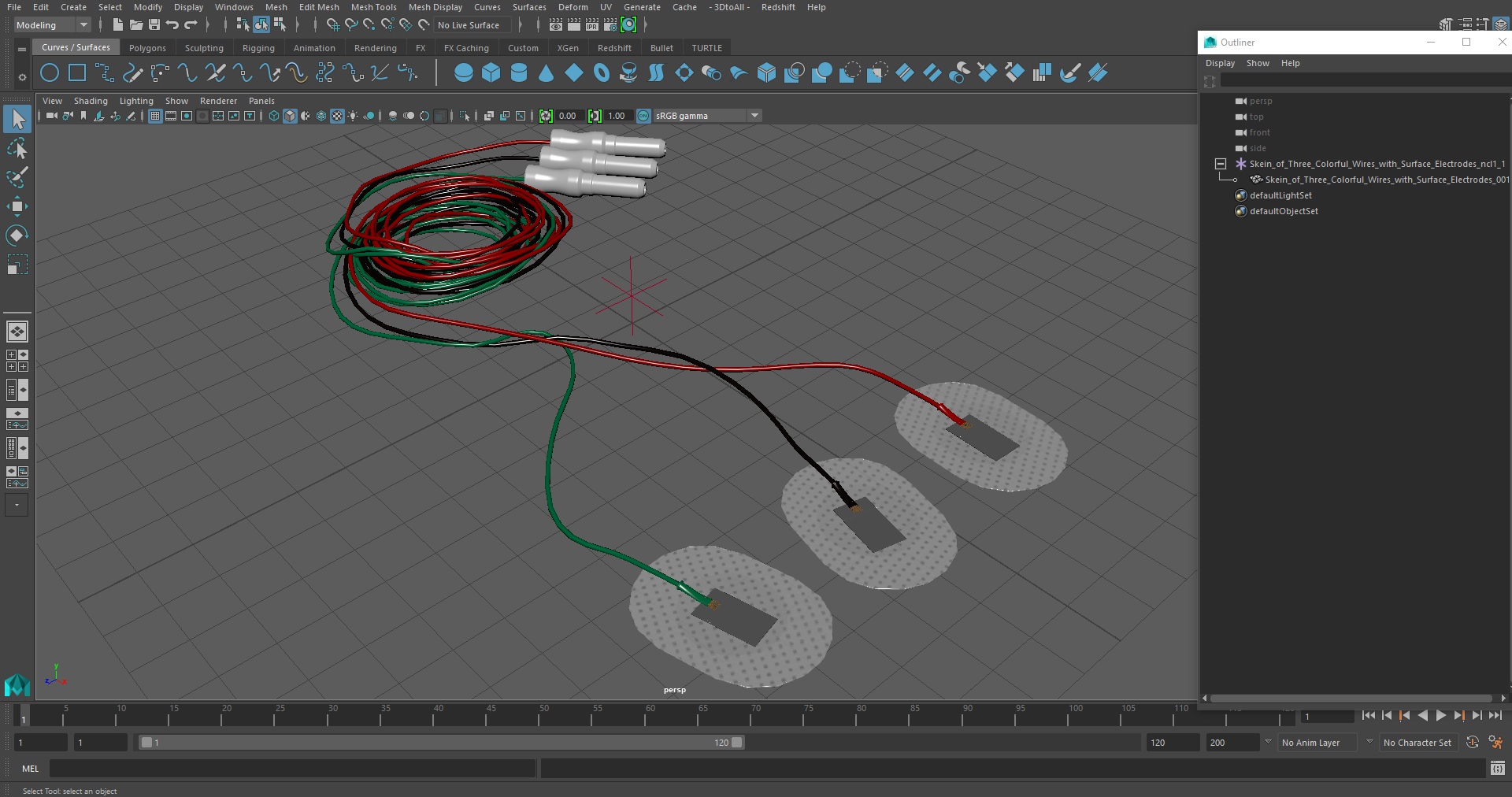The height and width of the screenshot is (797, 1512).
Task: Create a NURBS cylinder from the shelf
Action: click(x=519, y=73)
